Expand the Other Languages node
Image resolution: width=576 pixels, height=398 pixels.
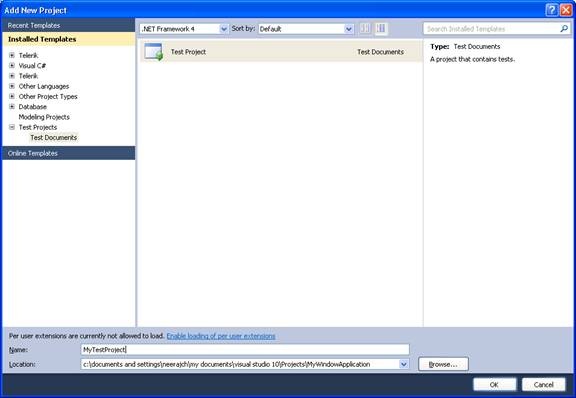tap(12, 86)
